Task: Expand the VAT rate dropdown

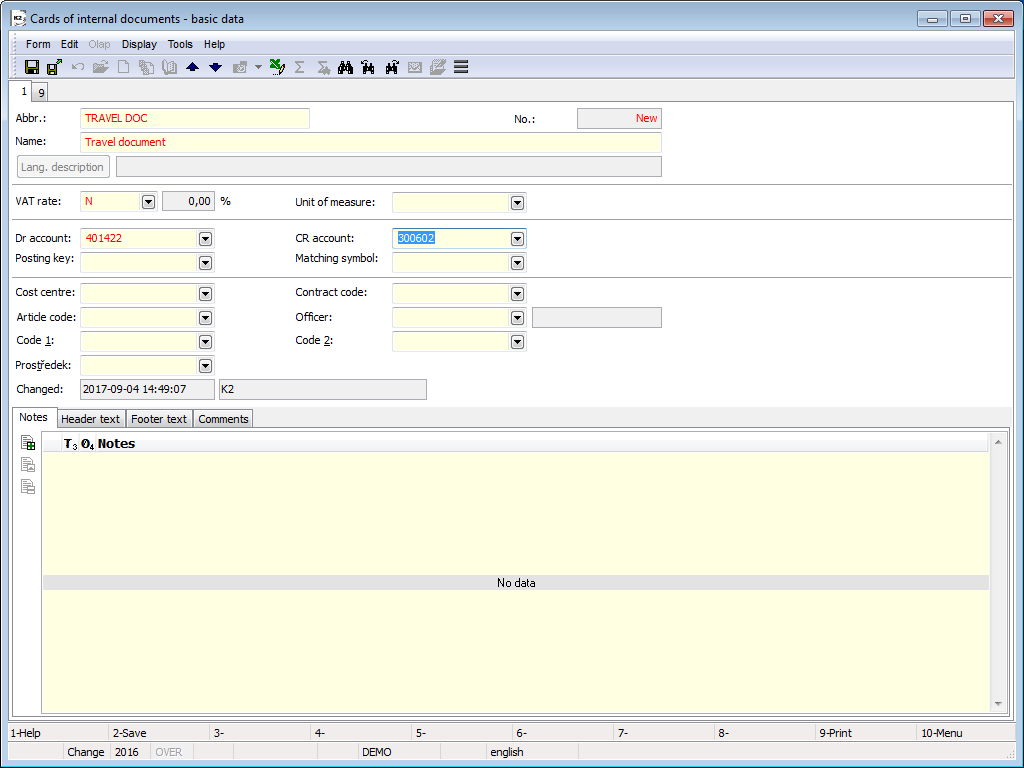Action: pos(148,202)
